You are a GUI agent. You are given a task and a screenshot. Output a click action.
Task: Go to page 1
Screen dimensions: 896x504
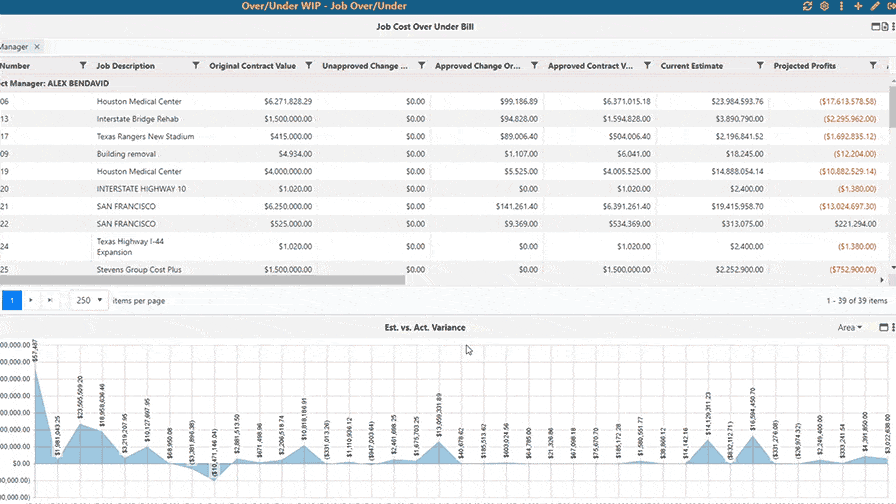click(12, 300)
